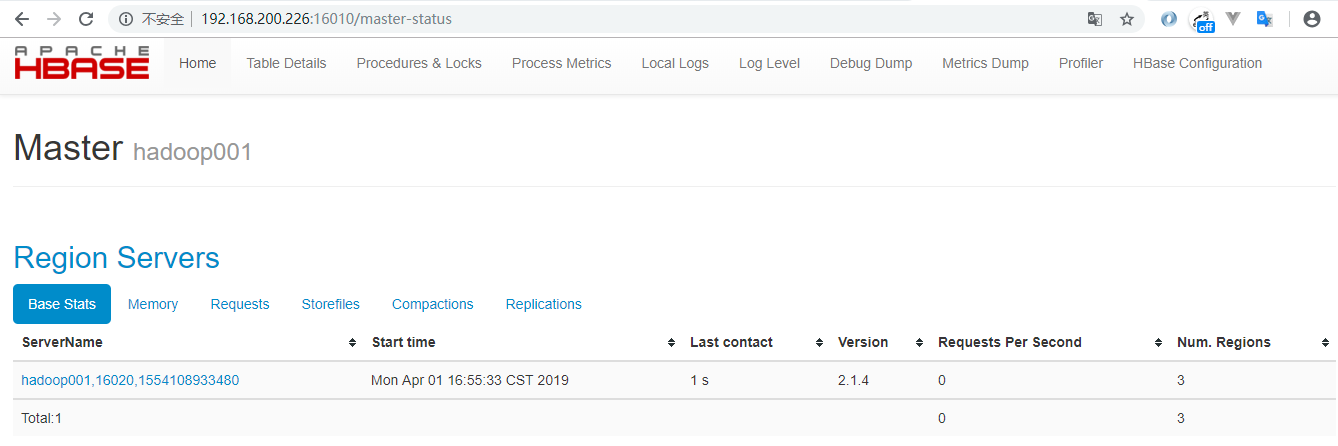
Task: Open the Chrome profile avatar icon
Action: [x=1312, y=19]
